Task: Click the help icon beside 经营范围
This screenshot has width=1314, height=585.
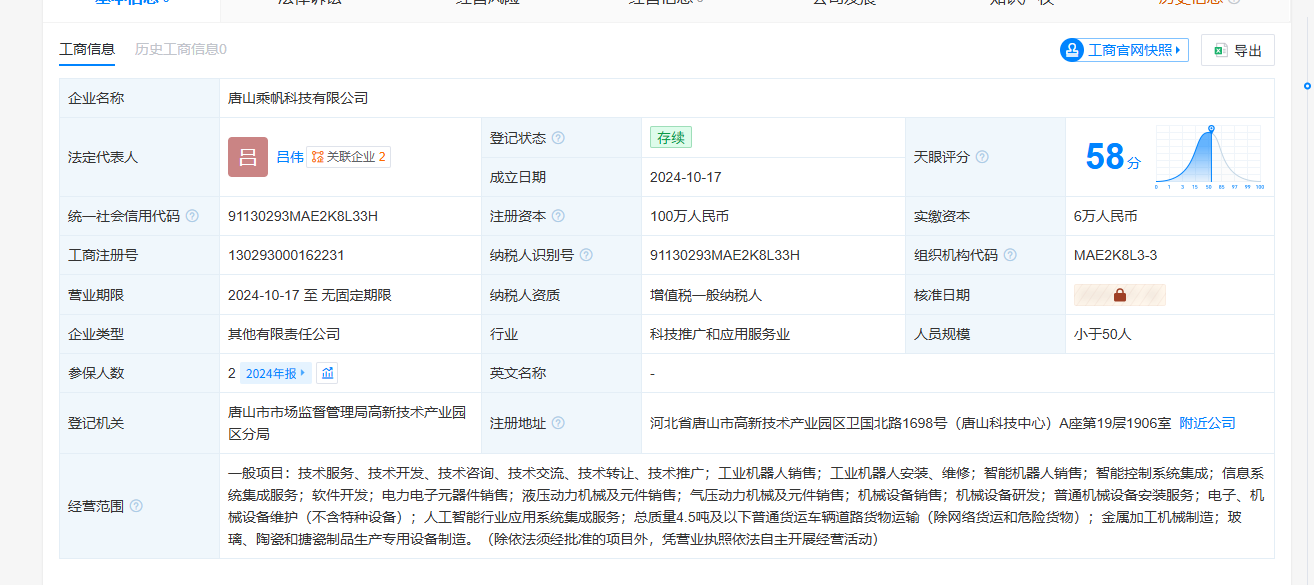Action: 136,506
